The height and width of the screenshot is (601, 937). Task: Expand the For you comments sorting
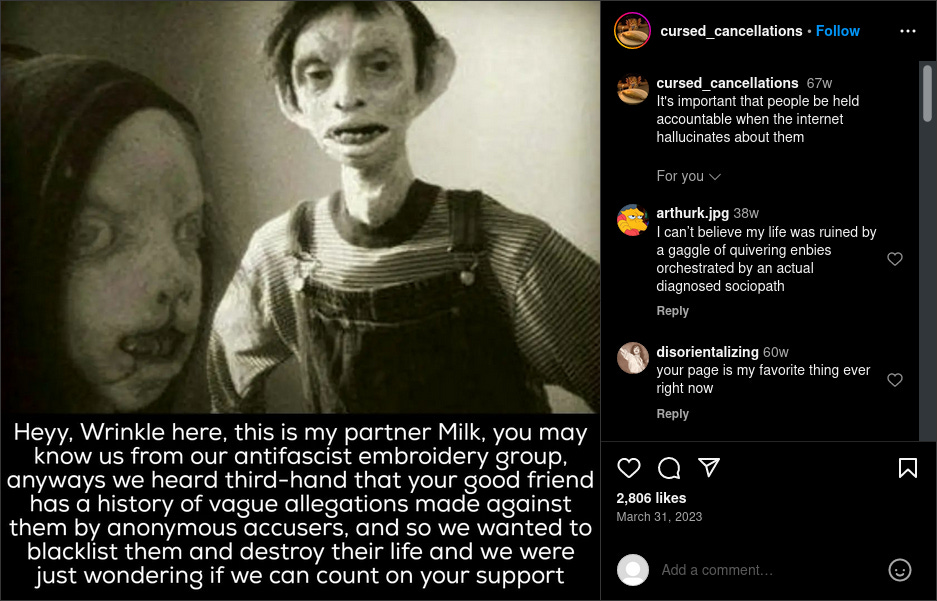point(688,176)
